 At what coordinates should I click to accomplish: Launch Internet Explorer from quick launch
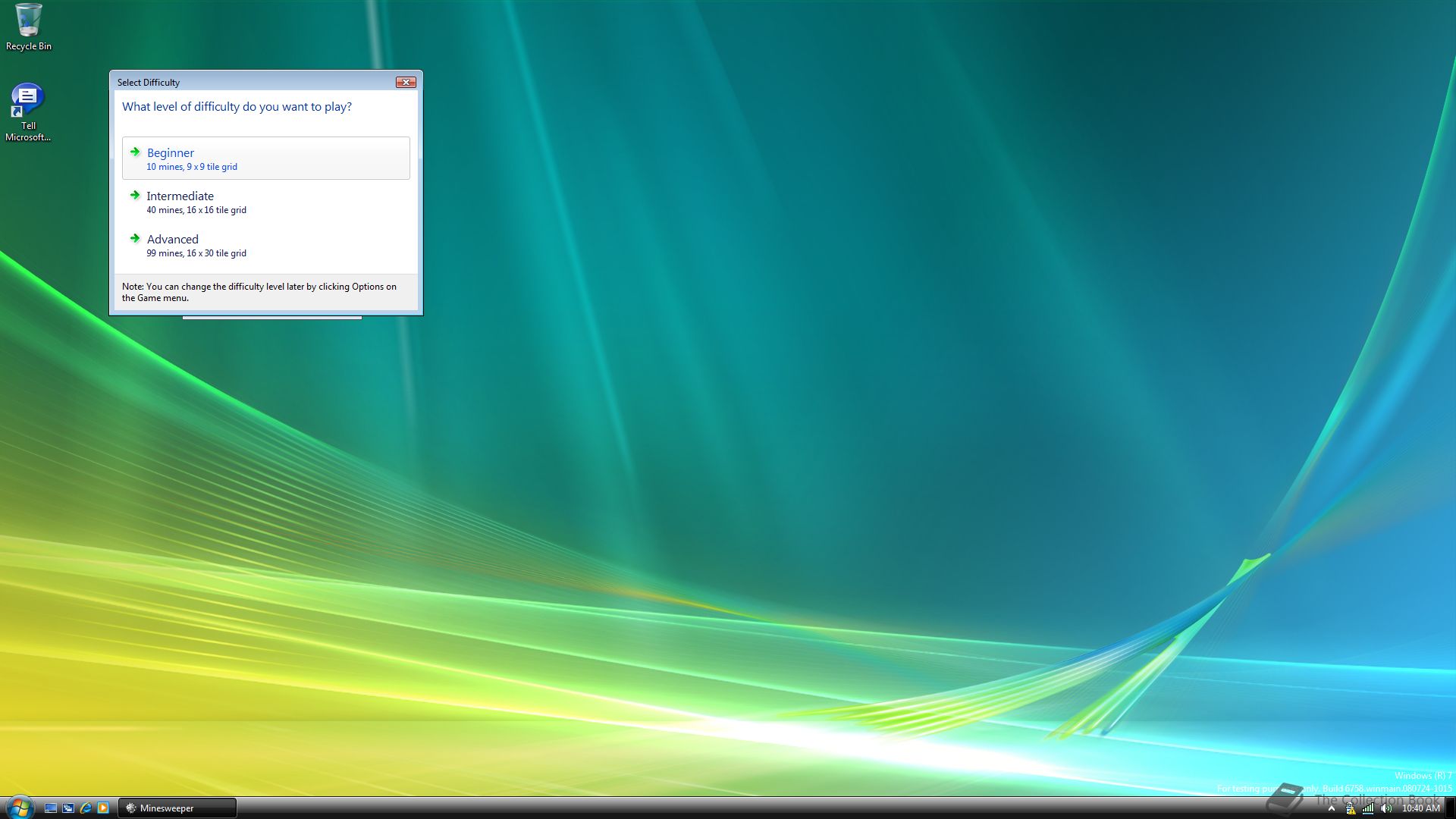(x=86, y=808)
